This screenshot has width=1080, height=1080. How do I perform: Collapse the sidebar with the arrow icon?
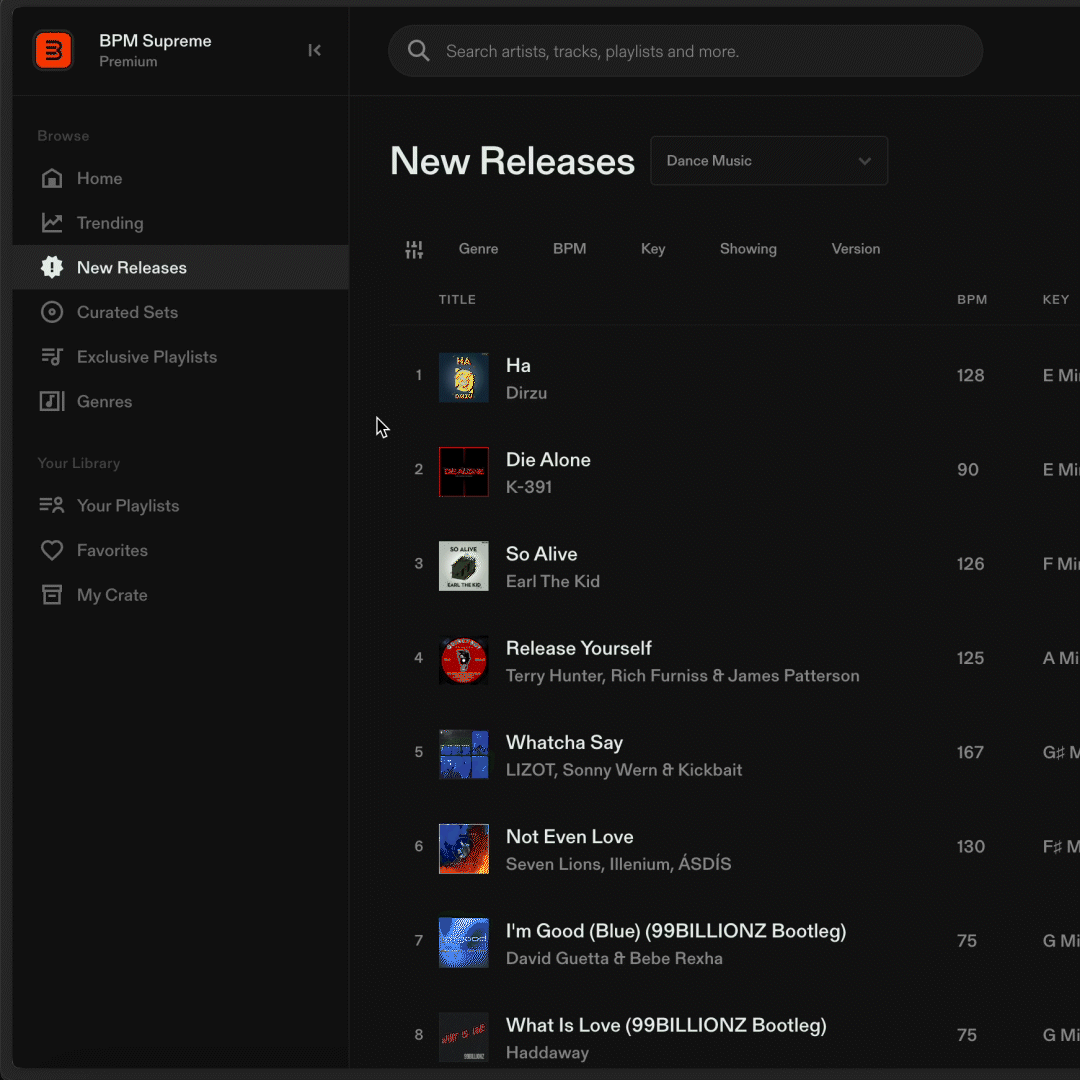pos(314,50)
